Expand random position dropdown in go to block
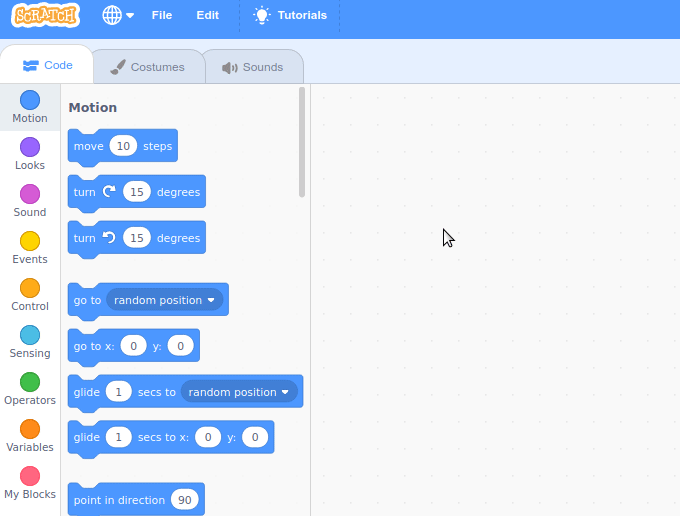The width and height of the screenshot is (680, 516). [164, 300]
